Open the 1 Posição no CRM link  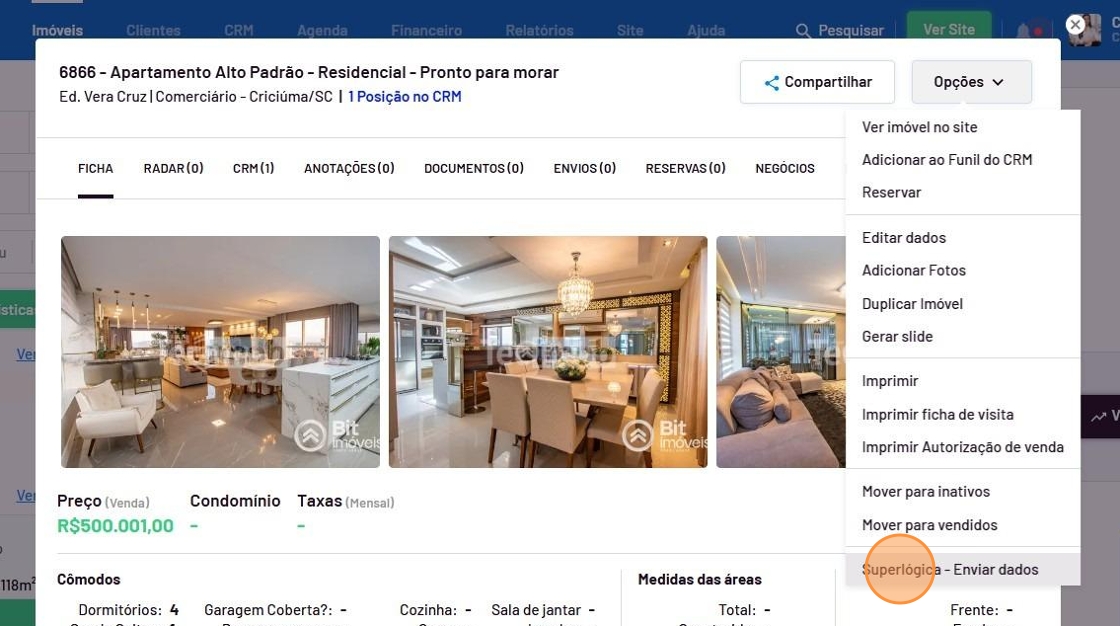(x=404, y=96)
